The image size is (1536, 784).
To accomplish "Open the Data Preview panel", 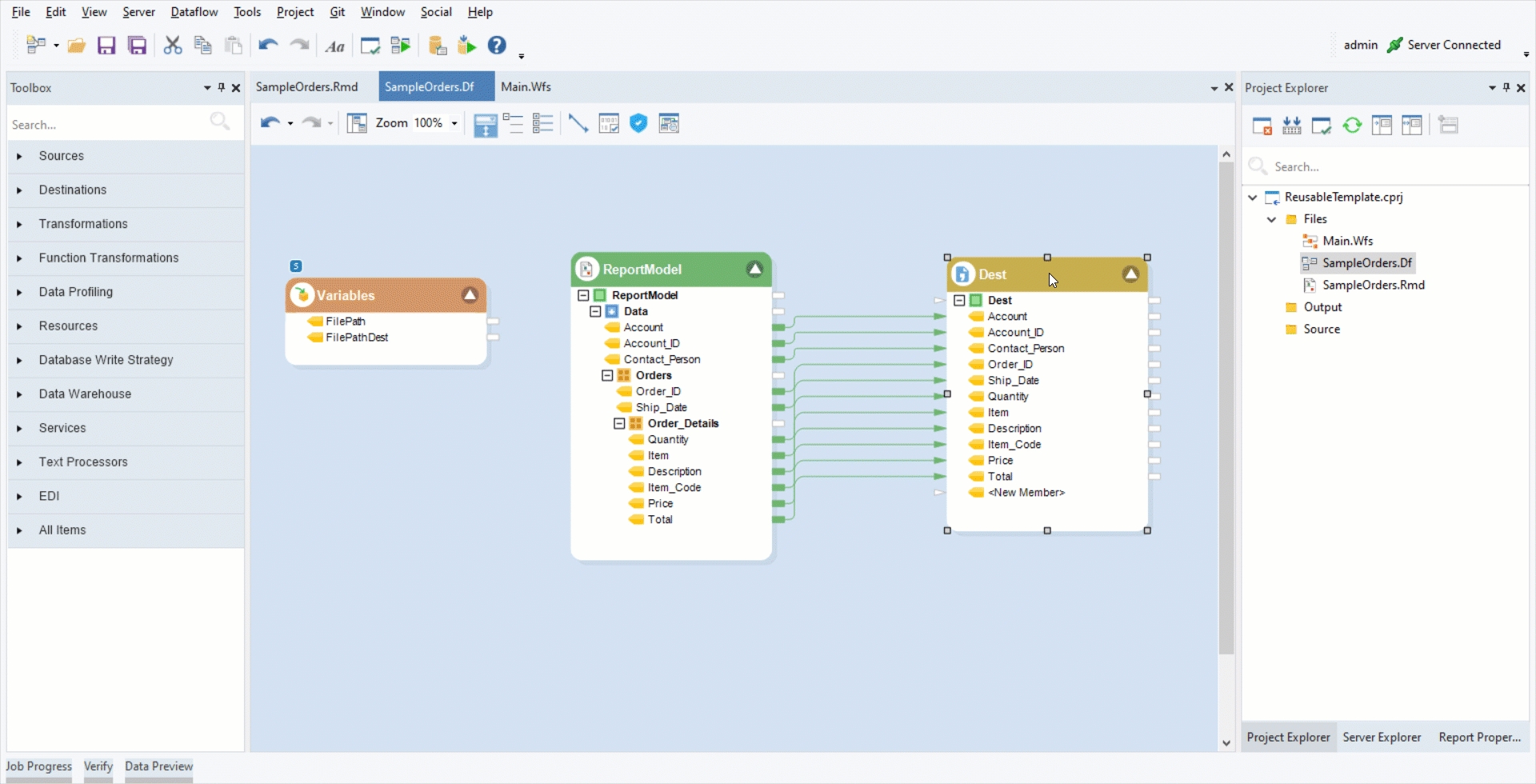I will (x=158, y=766).
